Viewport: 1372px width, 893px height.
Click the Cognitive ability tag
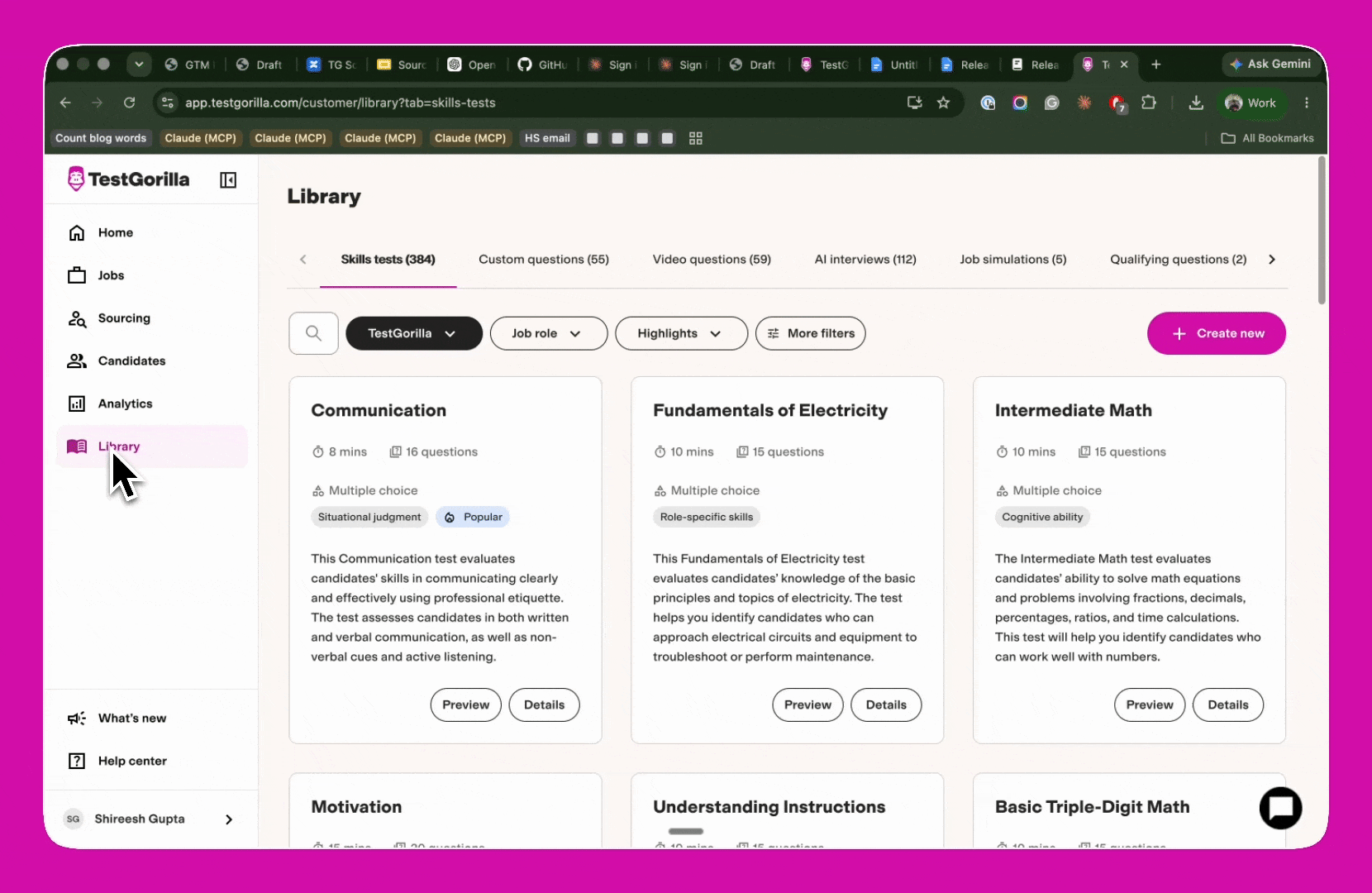point(1042,517)
